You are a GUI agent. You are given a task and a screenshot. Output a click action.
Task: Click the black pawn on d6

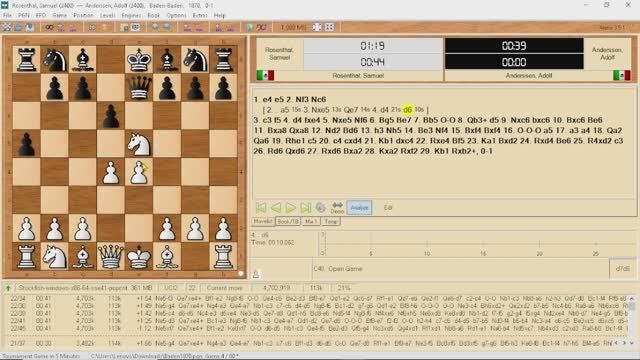coord(111,116)
